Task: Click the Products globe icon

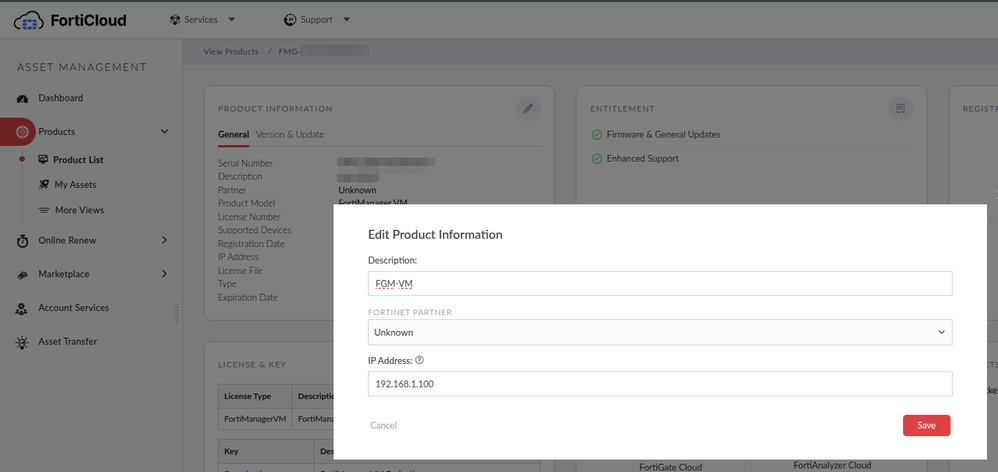Action: (22, 132)
